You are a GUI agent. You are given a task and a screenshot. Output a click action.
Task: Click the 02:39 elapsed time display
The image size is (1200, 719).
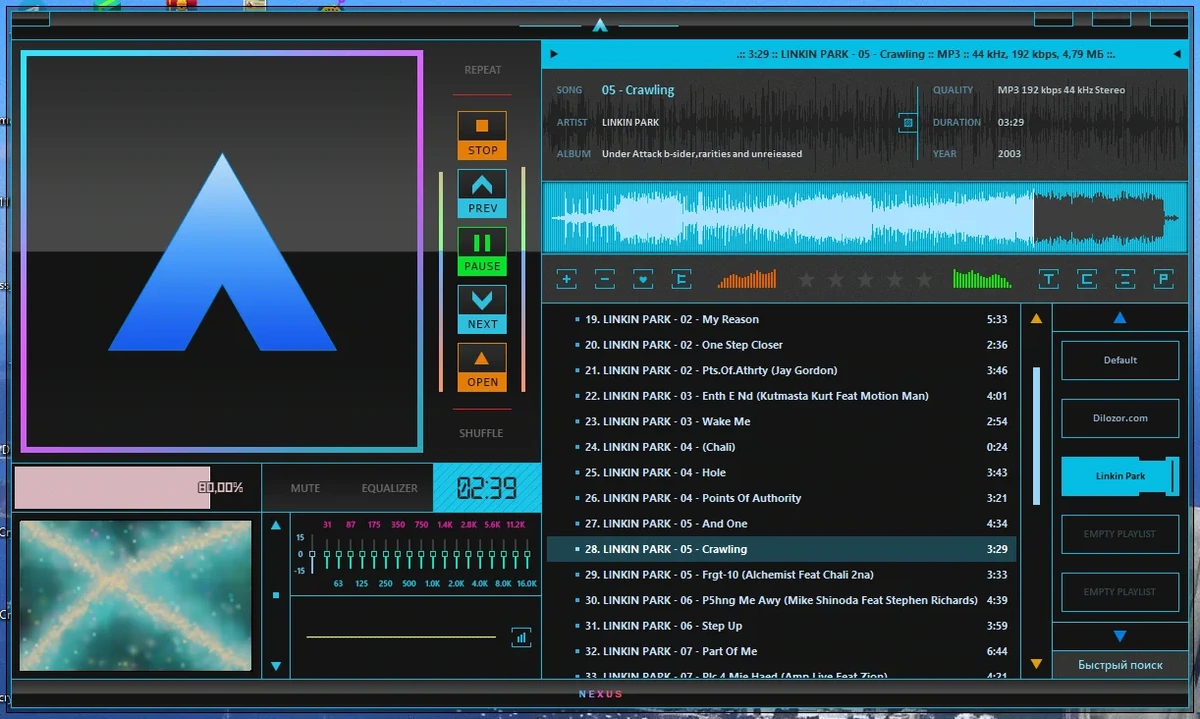pos(487,488)
